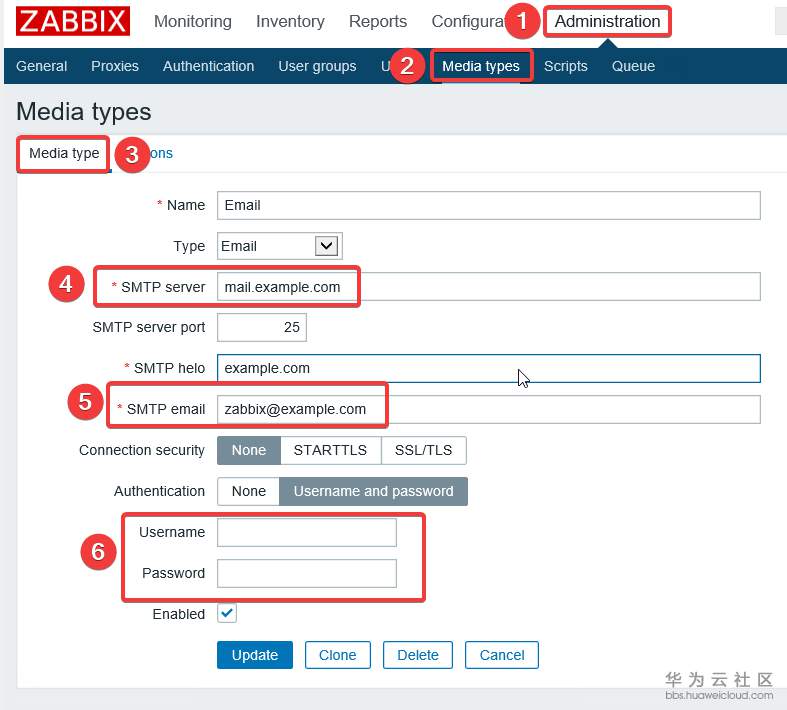Open the Administration menu
787x710 pixels.
point(607,21)
